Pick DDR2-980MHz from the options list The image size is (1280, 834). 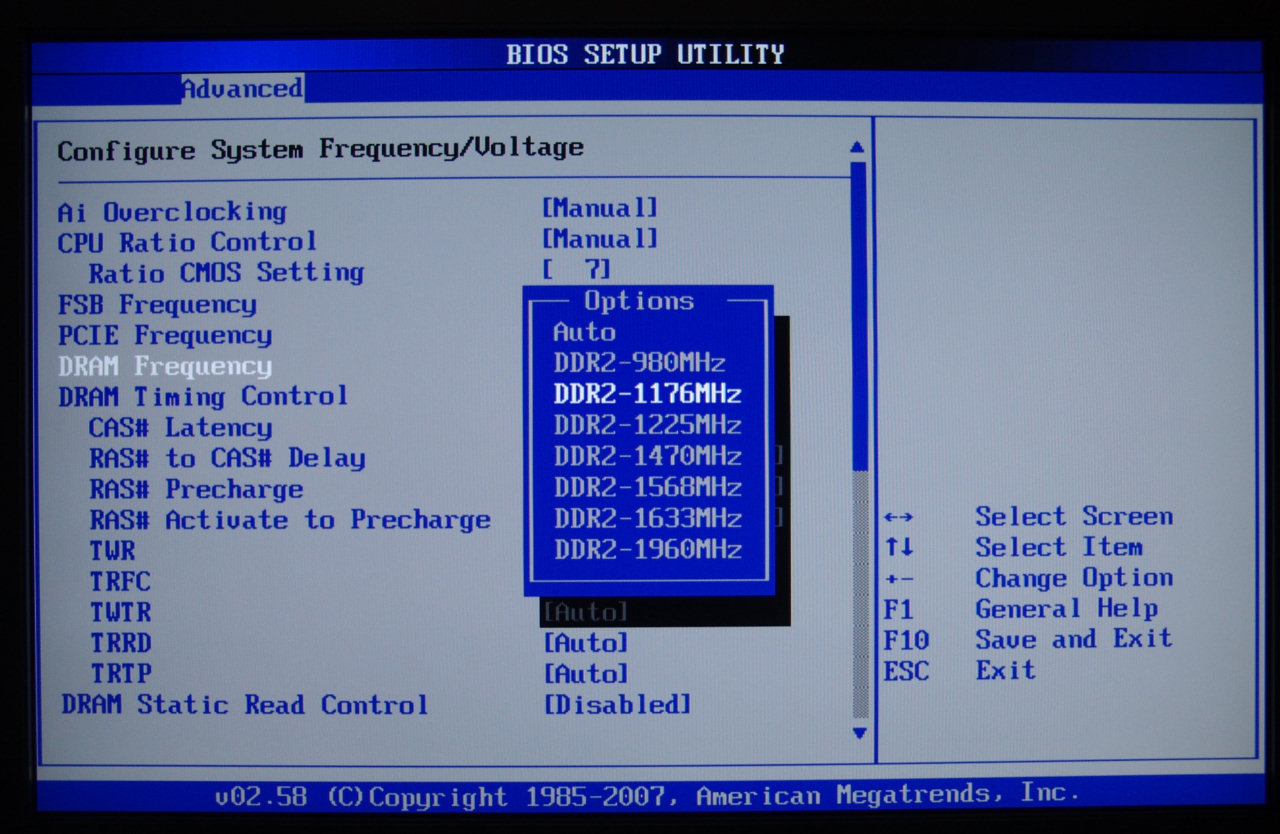pos(640,363)
